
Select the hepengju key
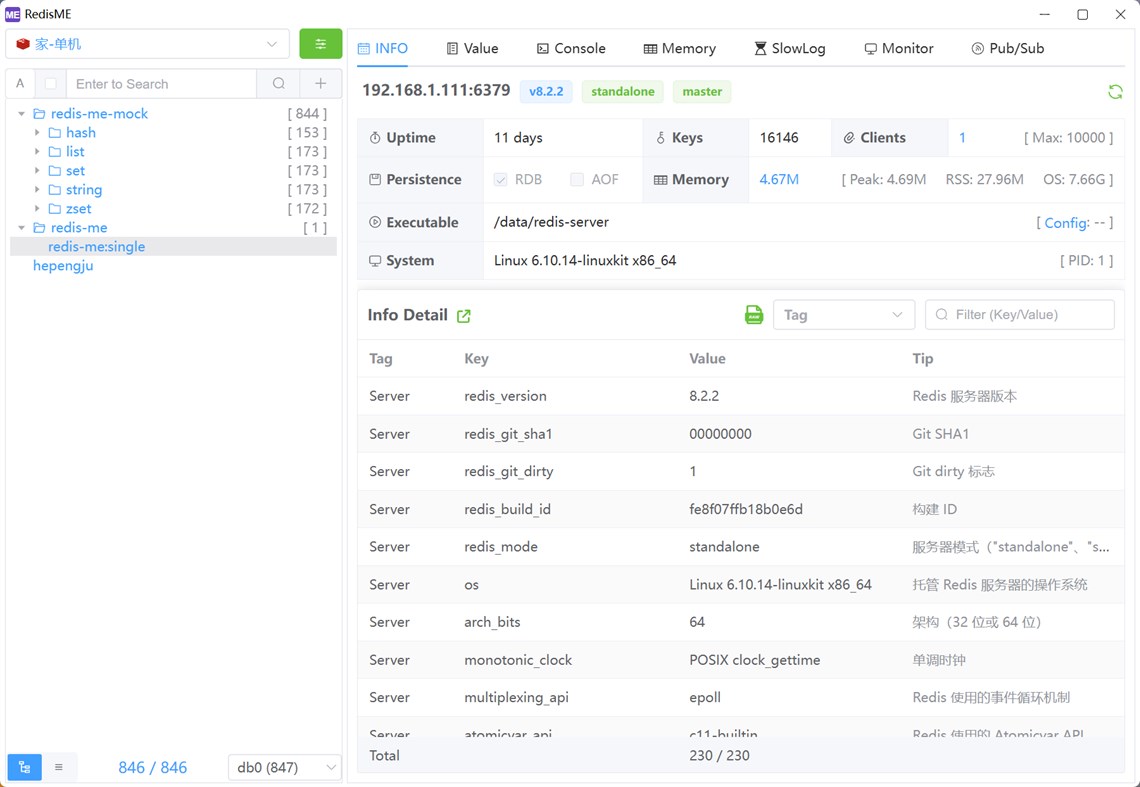point(63,265)
